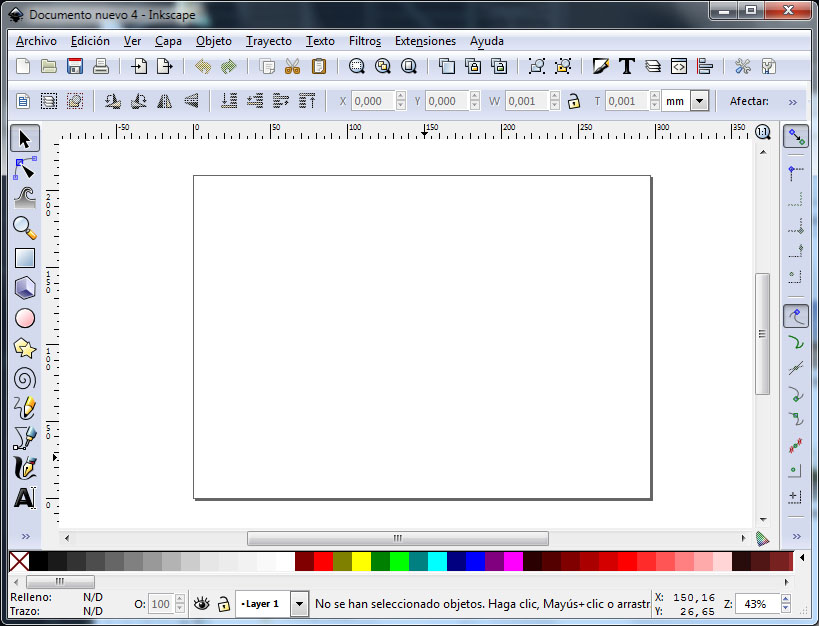
Task: Select the Node editing tool
Action: [x=25, y=168]
